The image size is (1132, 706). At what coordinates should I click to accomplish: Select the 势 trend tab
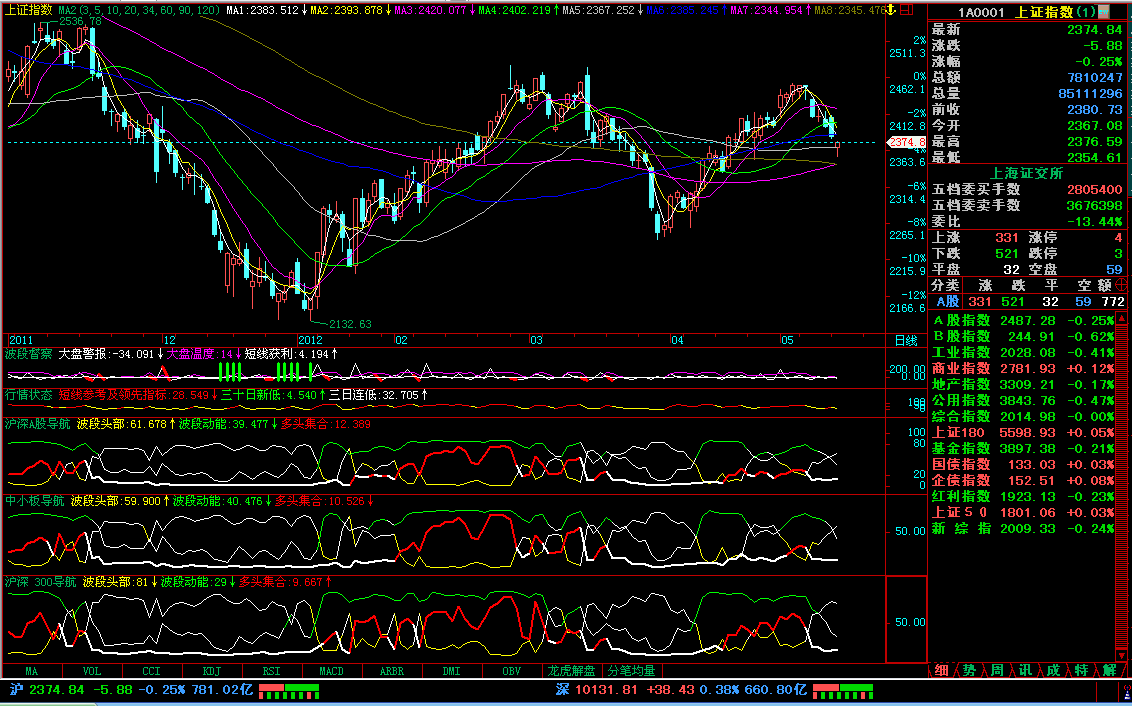970,671
